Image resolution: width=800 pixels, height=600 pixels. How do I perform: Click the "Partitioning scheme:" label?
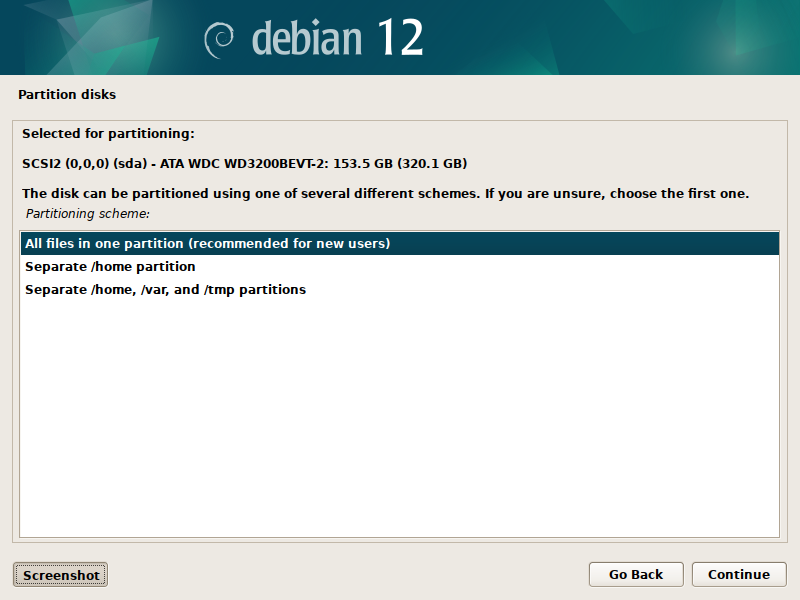[x=87, y=214]
